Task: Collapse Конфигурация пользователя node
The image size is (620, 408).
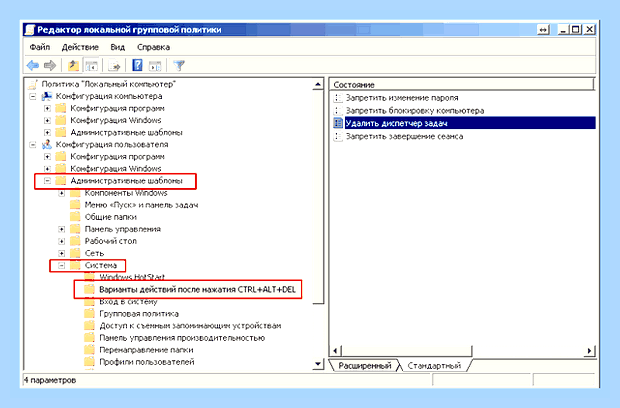Action: tap(33, 145)
